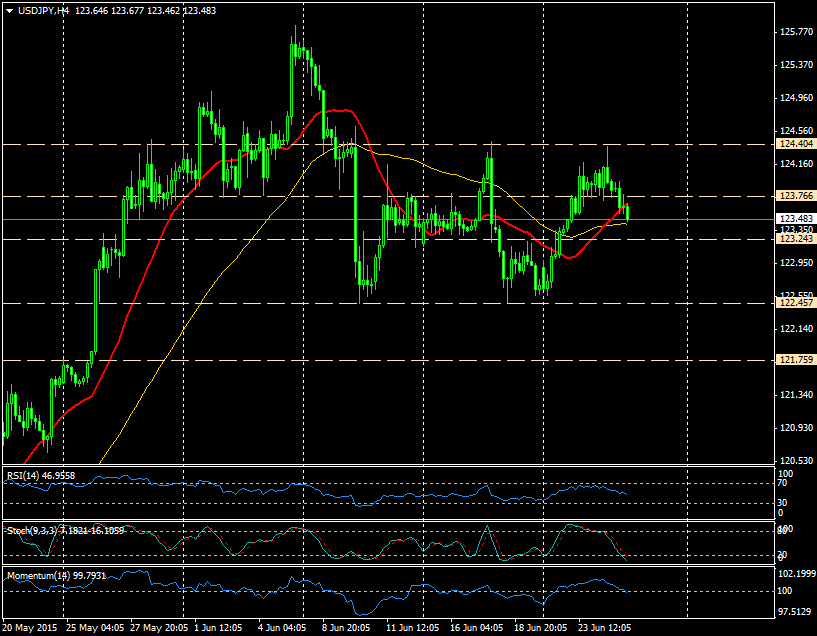Click the 125.770 price scale value

[794, 31]
